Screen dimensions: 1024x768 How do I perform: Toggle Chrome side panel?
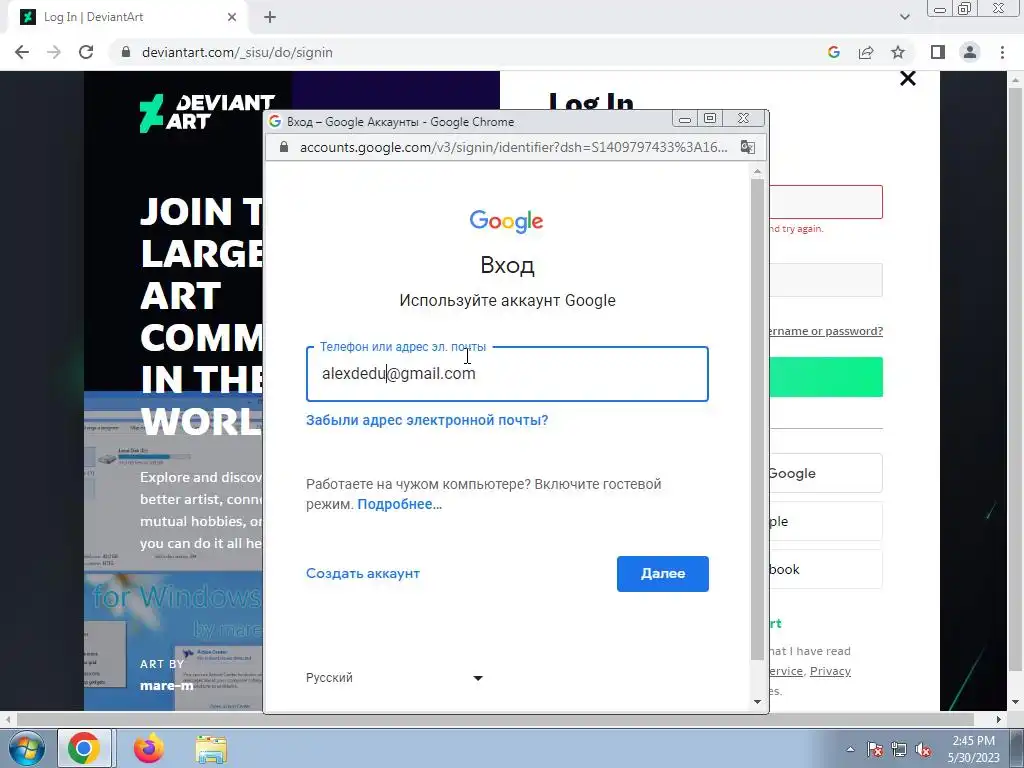(x=938, y=52)
